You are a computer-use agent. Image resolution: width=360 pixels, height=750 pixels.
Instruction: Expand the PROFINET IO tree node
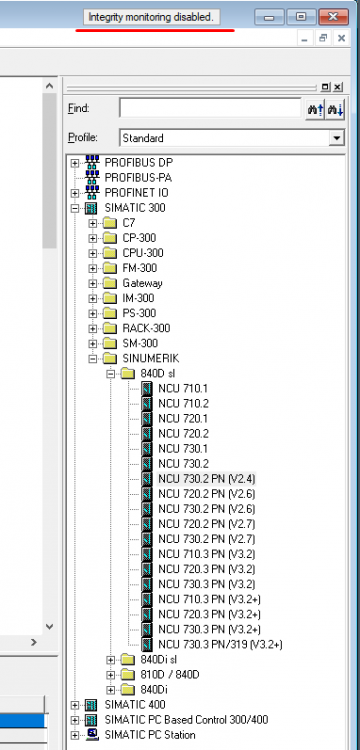(75, 193)
